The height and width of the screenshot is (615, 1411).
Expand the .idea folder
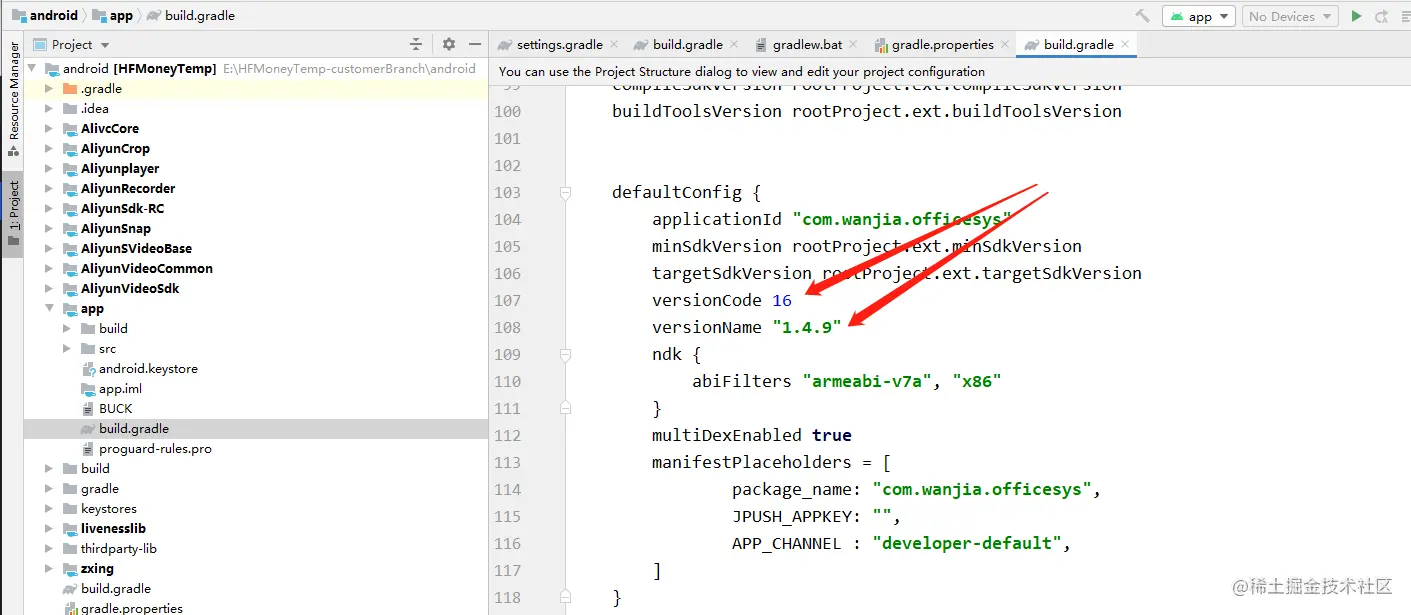pyautogui.click(x=51, y=108)
